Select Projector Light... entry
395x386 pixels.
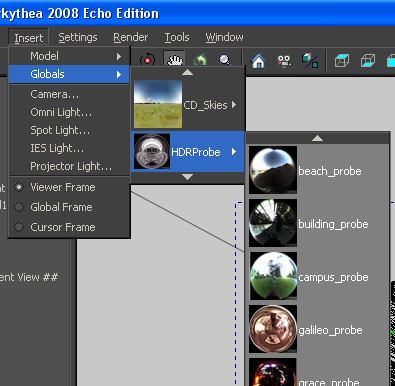click(69, 166)
